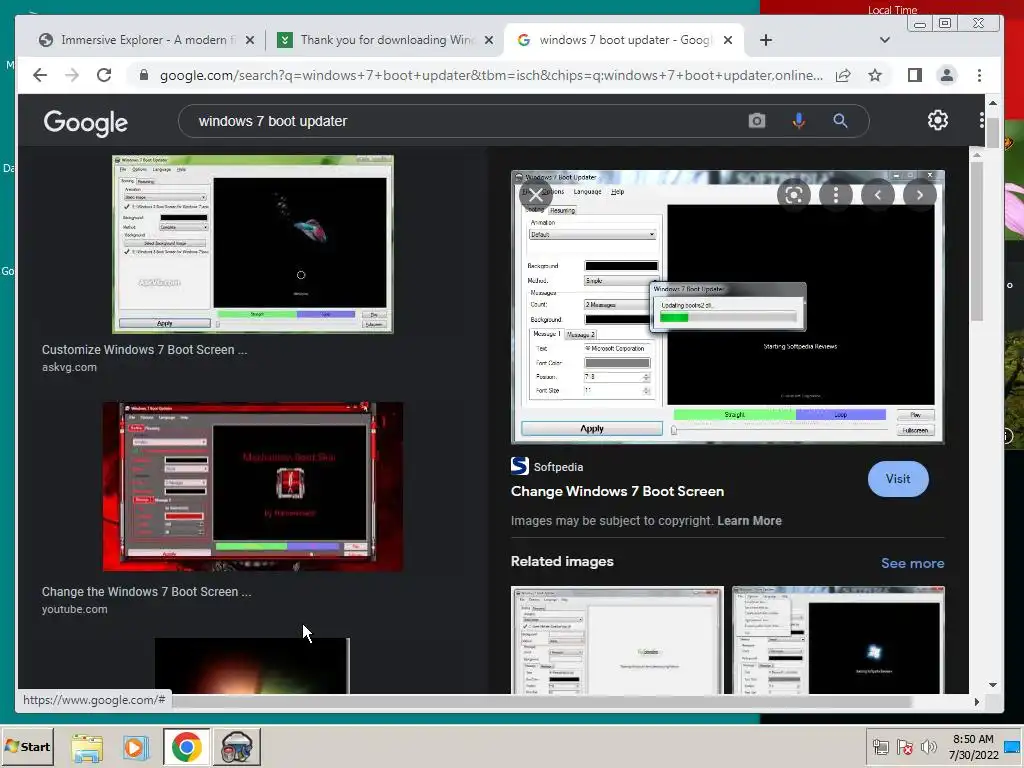Close the windows 7 boot updater tab
The height and width of the screenshot is (768, 1024).
(728, 40)
